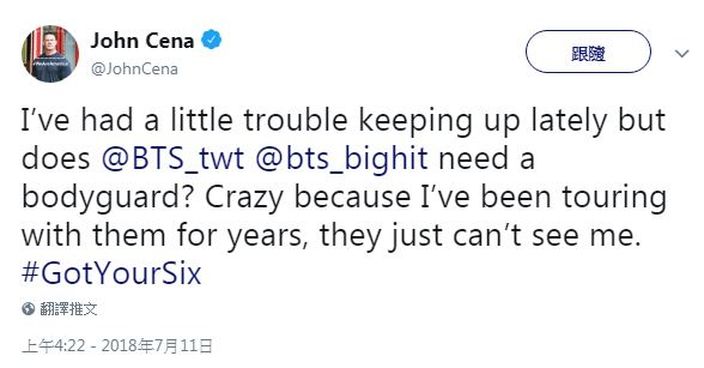Open the @JohnCena handle

coord(134,69)
